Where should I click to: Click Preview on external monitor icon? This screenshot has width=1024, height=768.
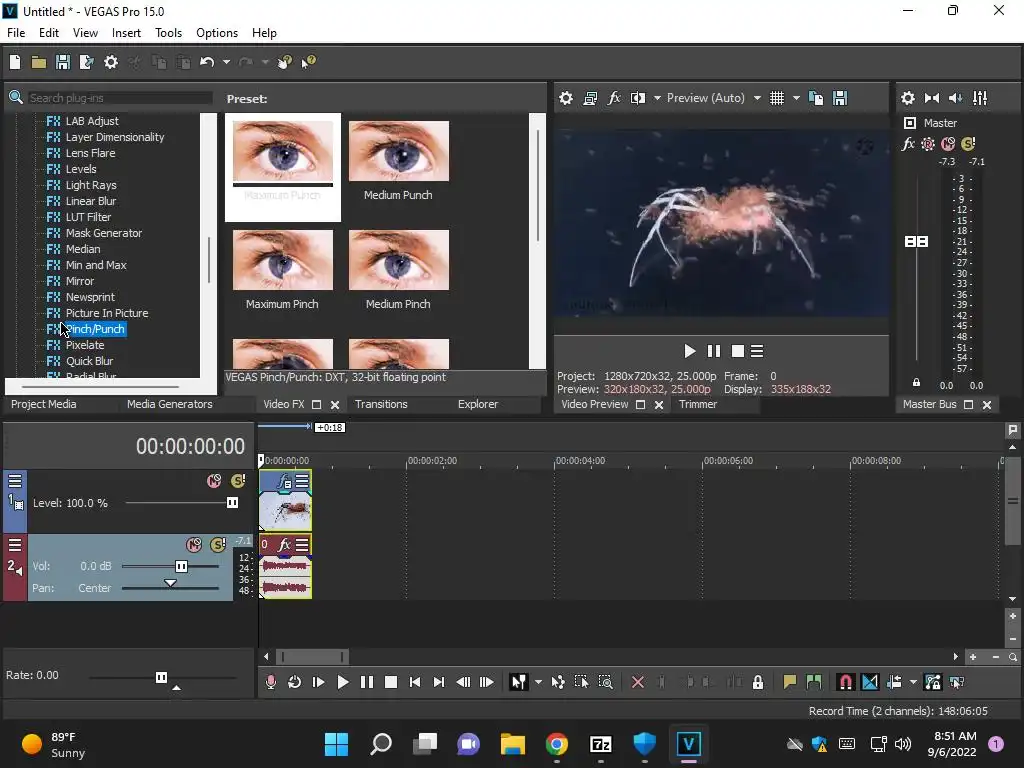click(x=590, y=98)
